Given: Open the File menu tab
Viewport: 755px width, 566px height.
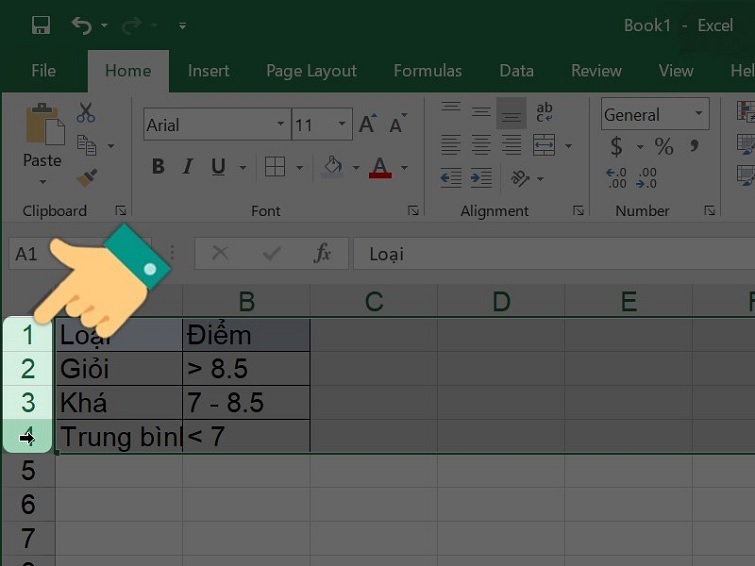Looking at the screenshot, I should [43, 71].
